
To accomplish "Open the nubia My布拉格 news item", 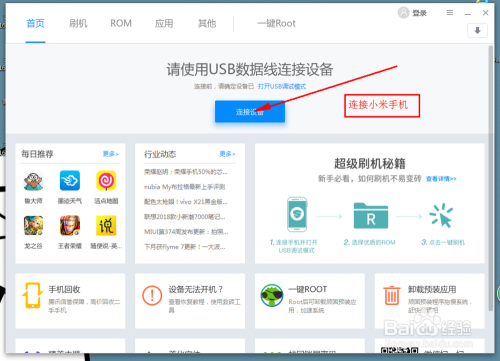I will [x=184, y=187].
